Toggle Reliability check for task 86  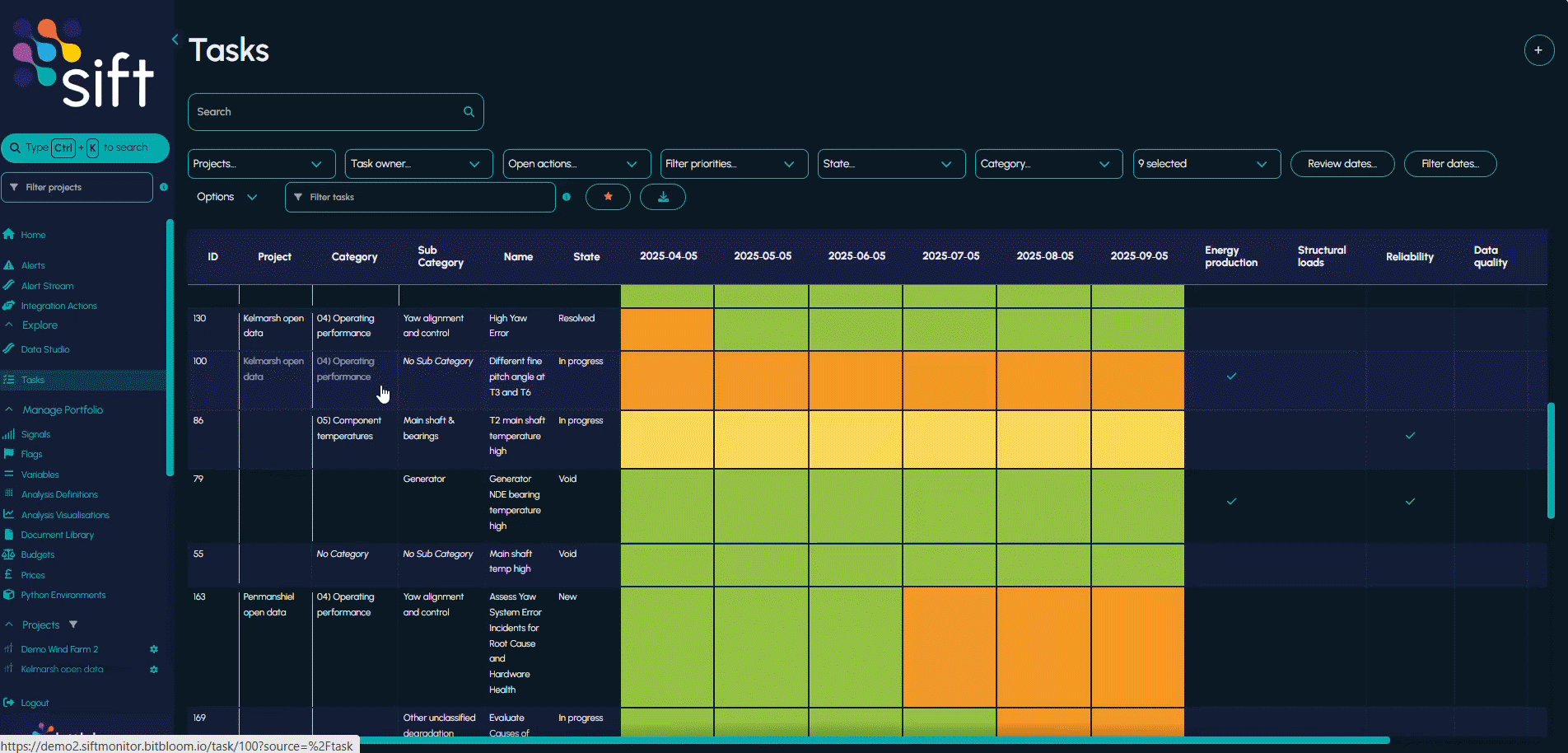[x=1410, y=436]
